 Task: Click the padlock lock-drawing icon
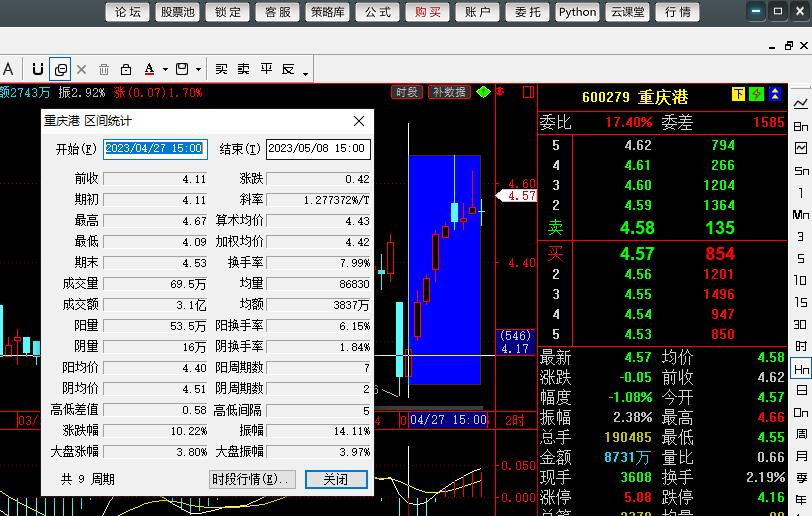pyautogui.click(x=126, y=69)
